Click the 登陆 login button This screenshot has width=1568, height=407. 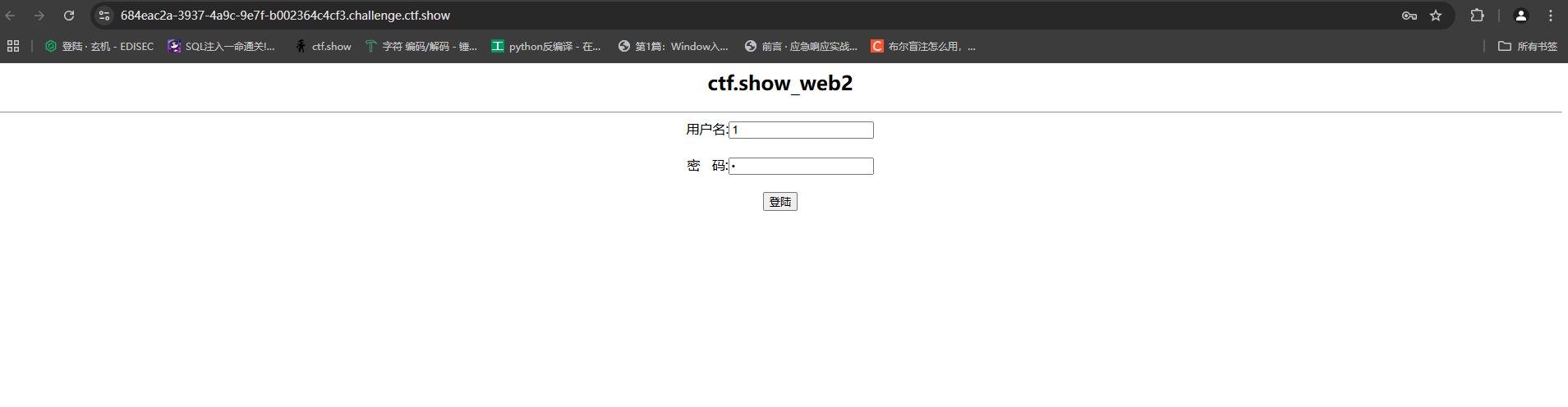pyautogui.click(x=780, y=202)
